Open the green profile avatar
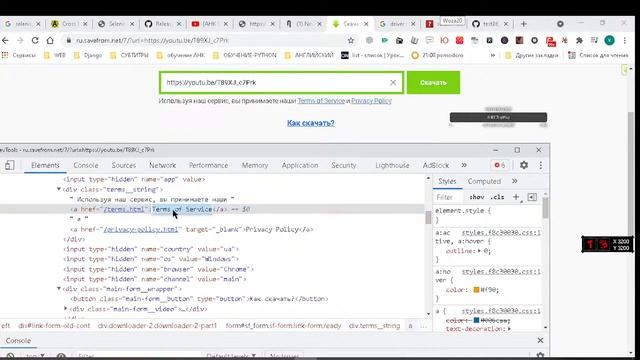Screen dimensions: 640x360 coord(609,40)
